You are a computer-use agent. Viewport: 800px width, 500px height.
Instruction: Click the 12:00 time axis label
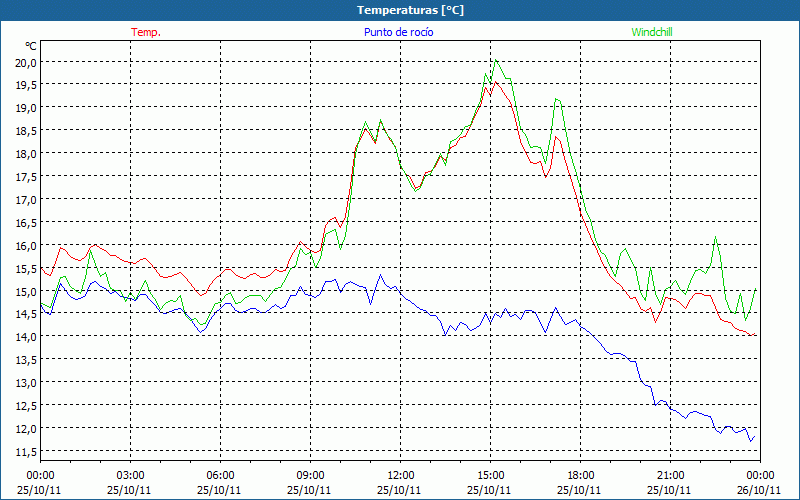click(x=401, y=476)
